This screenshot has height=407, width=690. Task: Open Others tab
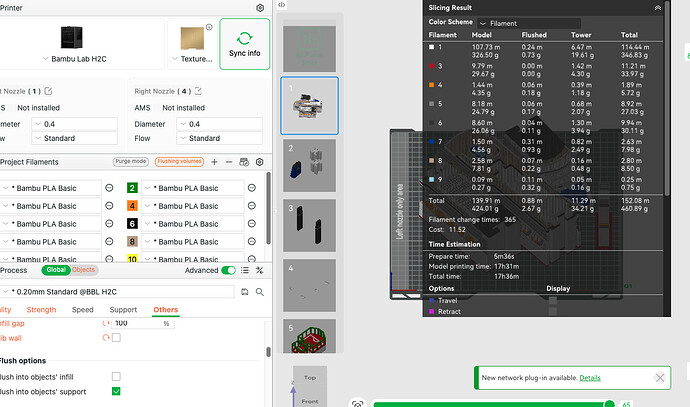point(165,310)
